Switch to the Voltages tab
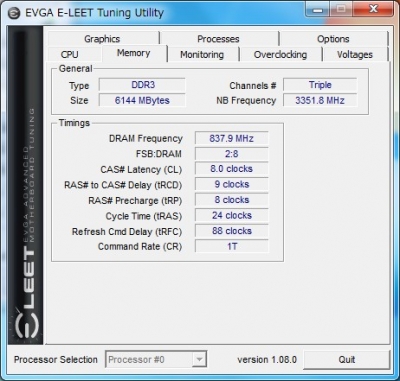Screen dimensions: 400x381 click(x=355, y=55)
